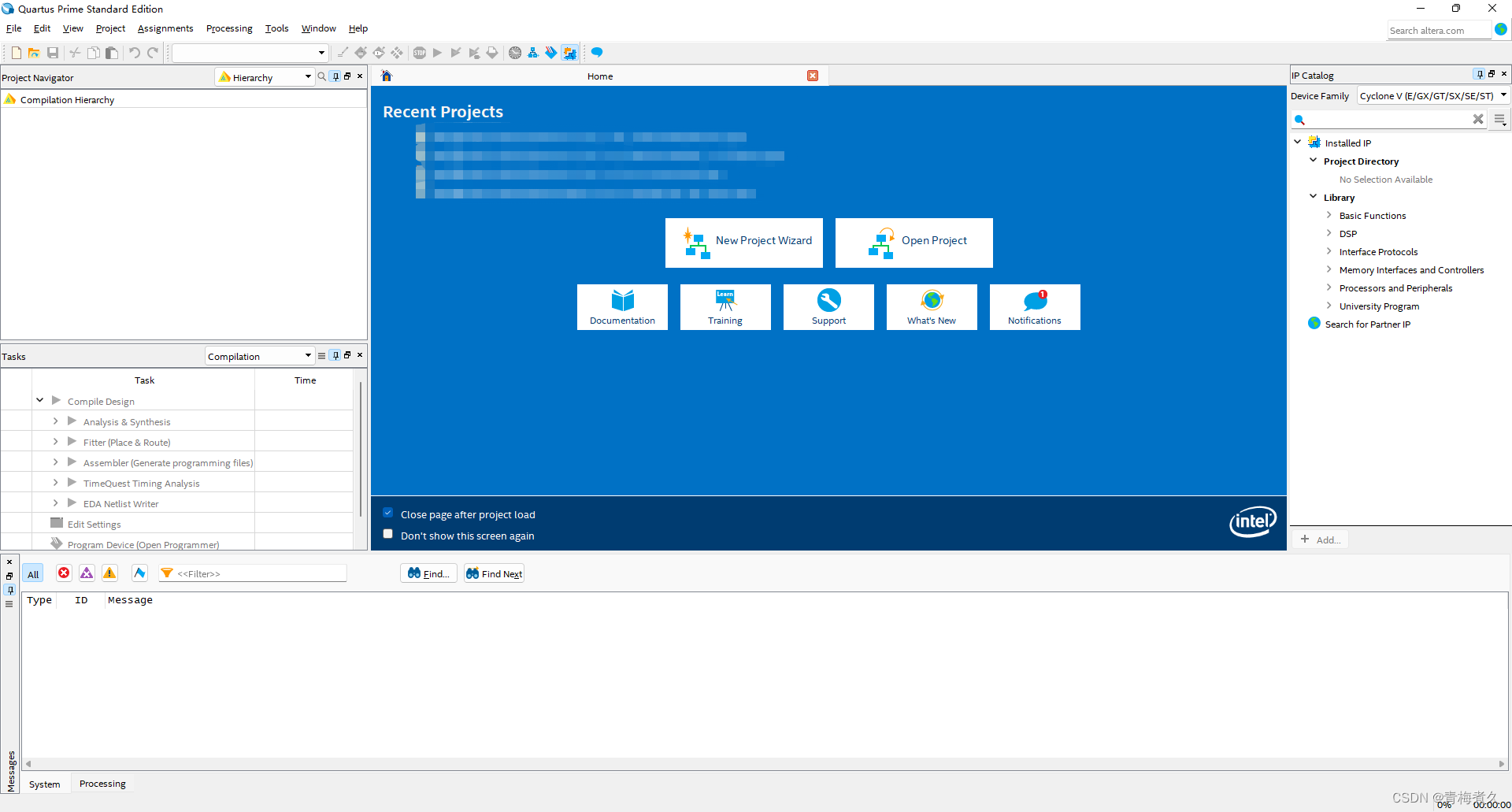Uncheck Close page after project load
This screenshot has height=812, width=1512.
(388, 513)
